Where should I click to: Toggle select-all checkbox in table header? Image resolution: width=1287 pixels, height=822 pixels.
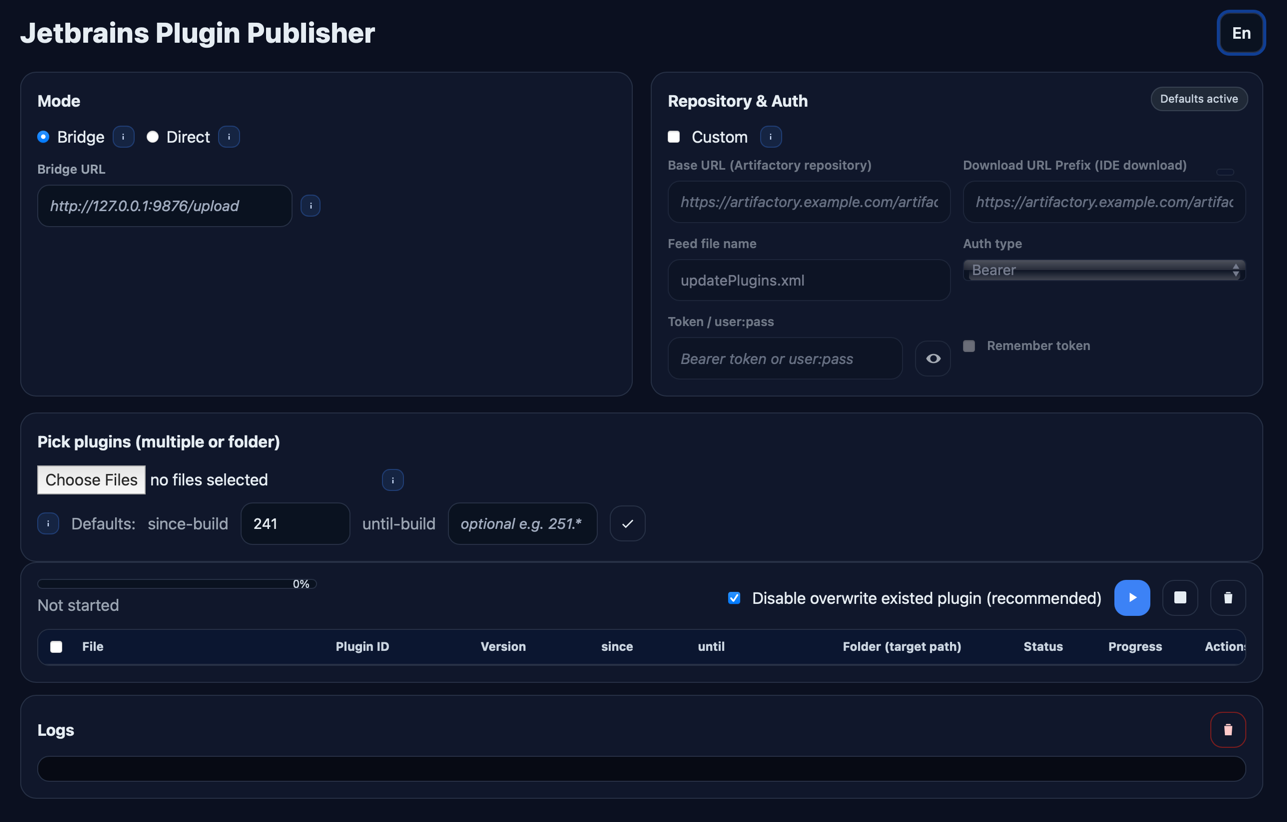pos(56,647)
